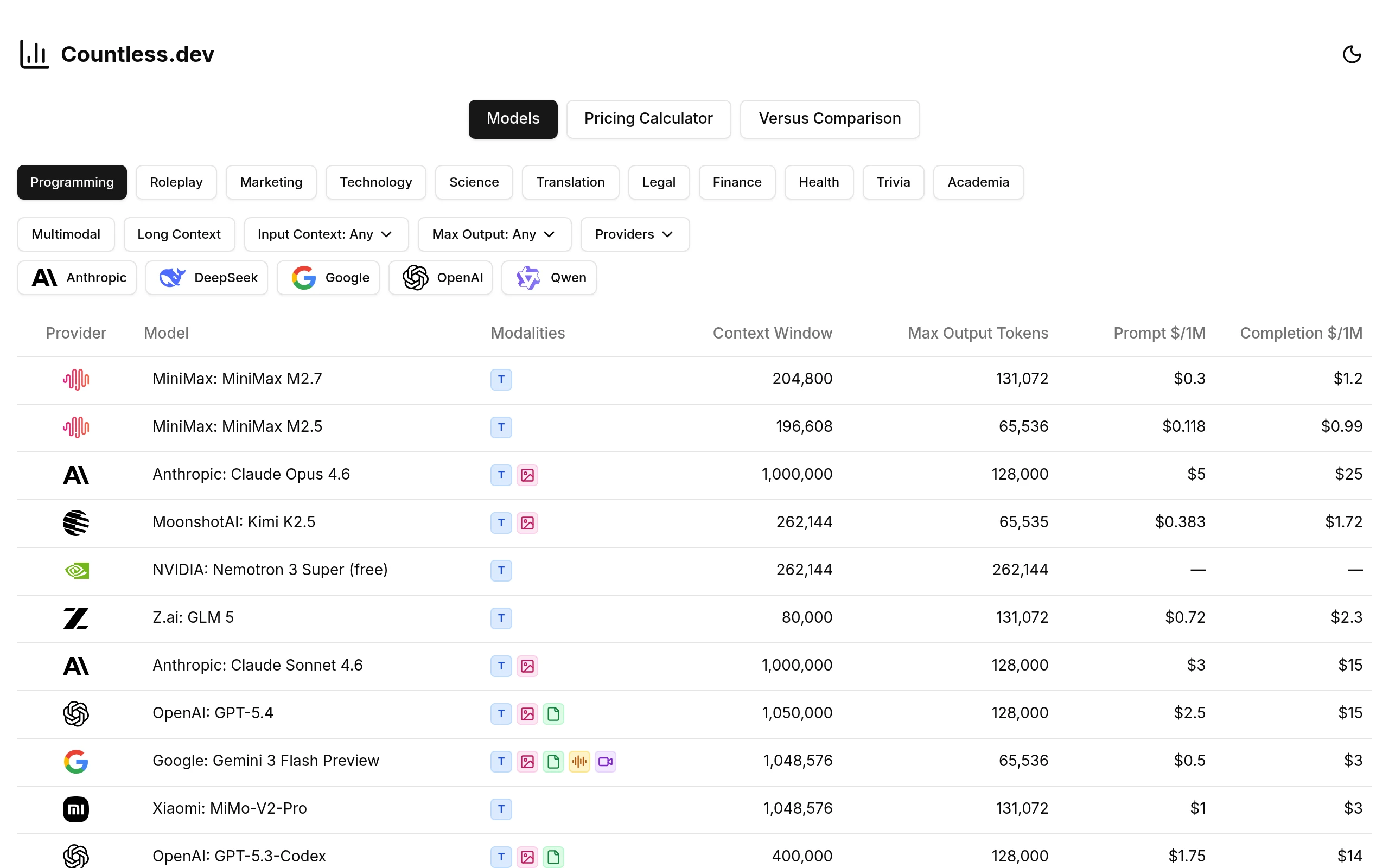Click the text modality icon for NVIDIA Nemotron

(x=501, y=570)
